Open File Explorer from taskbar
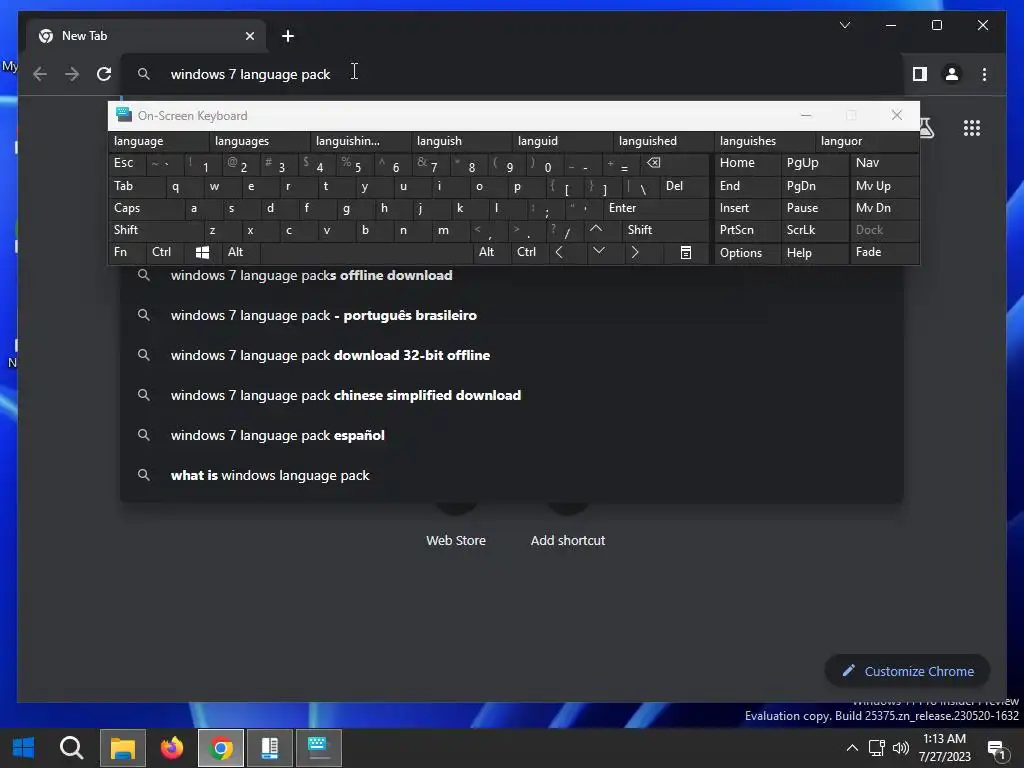Image resolution: width=1024 pixels, height=768 pixels. click(122, 747)
